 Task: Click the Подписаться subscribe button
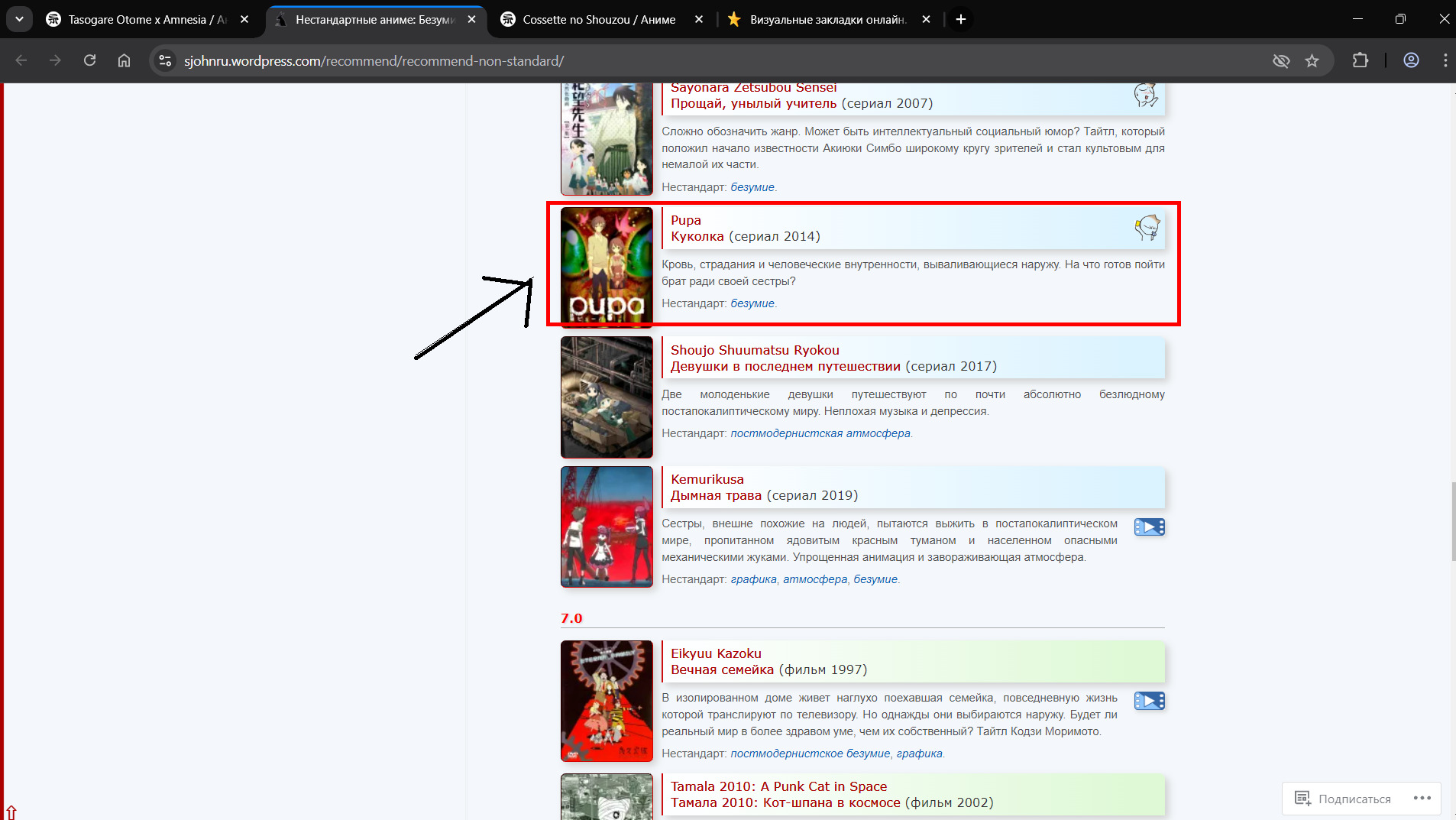click(1343, 799)
